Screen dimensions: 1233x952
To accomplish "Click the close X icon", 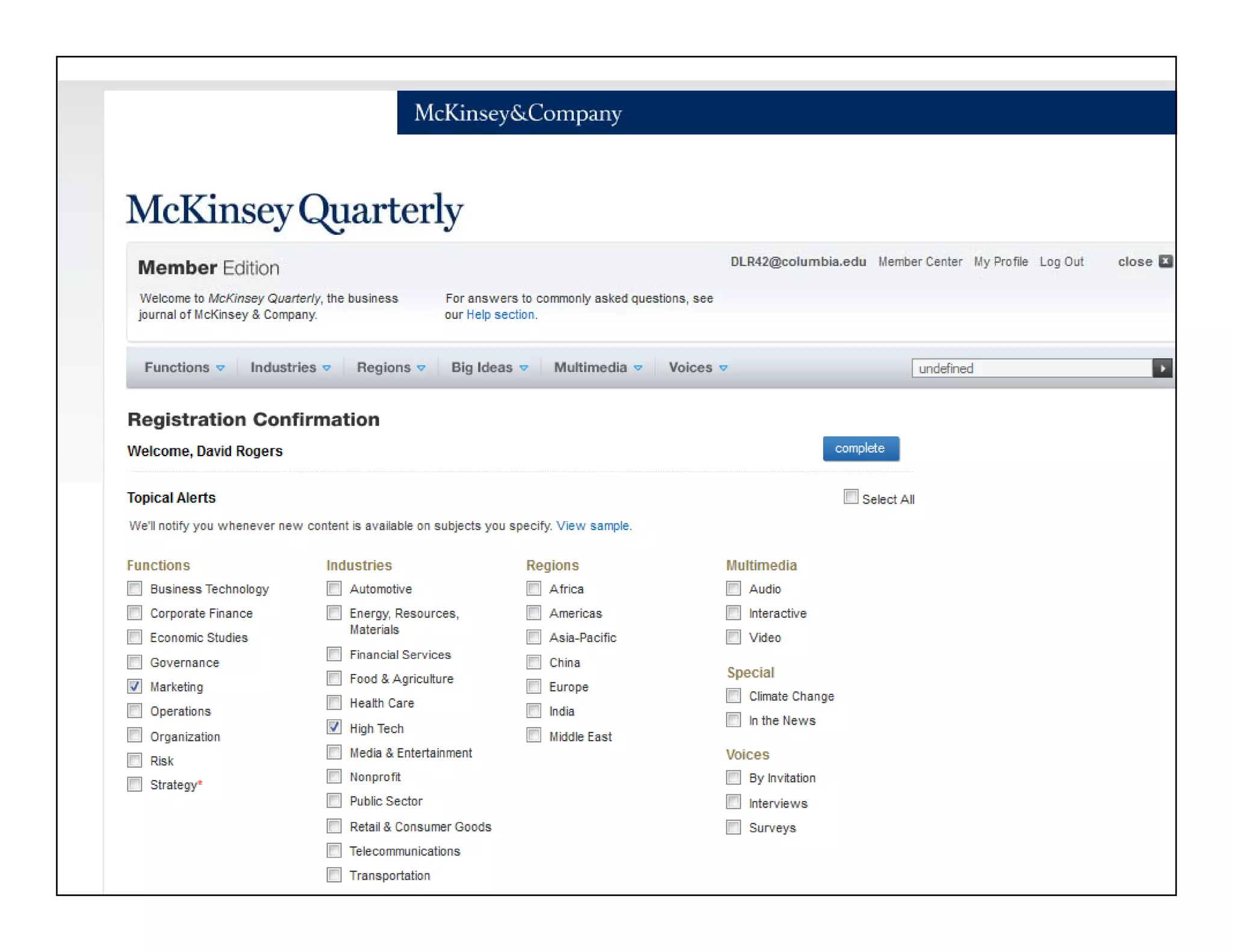I will click(x=1166, y=261).
